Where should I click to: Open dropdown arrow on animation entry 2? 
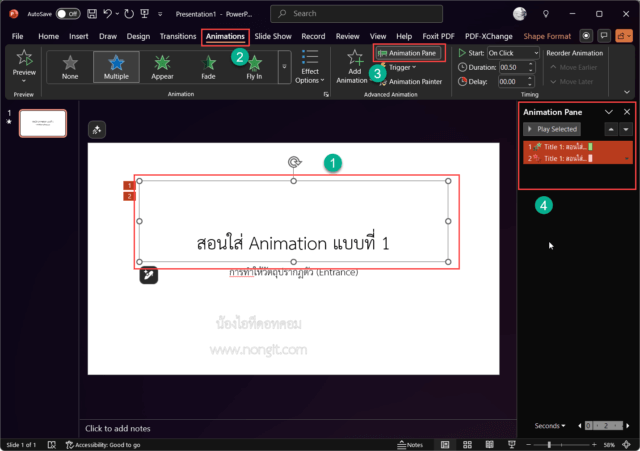627,159
